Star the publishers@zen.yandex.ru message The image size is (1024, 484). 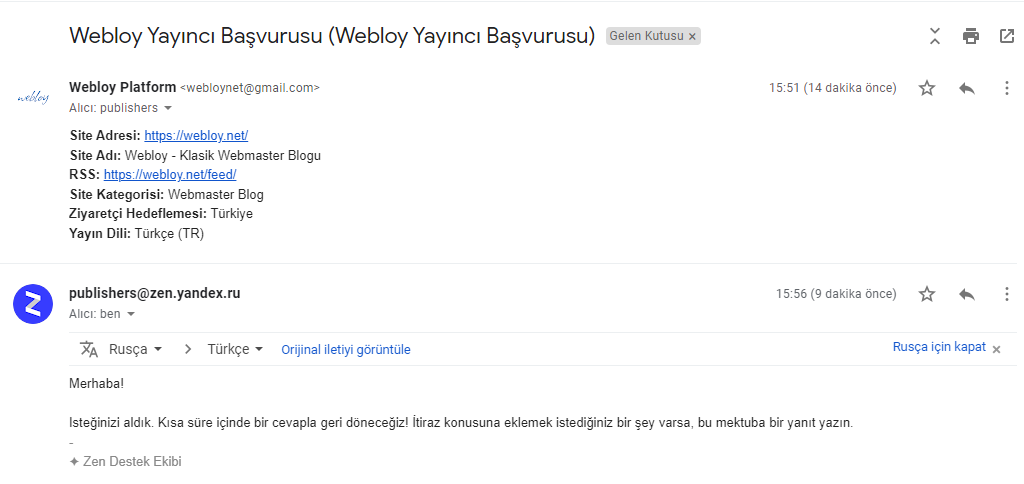click(x=927, y=294)
